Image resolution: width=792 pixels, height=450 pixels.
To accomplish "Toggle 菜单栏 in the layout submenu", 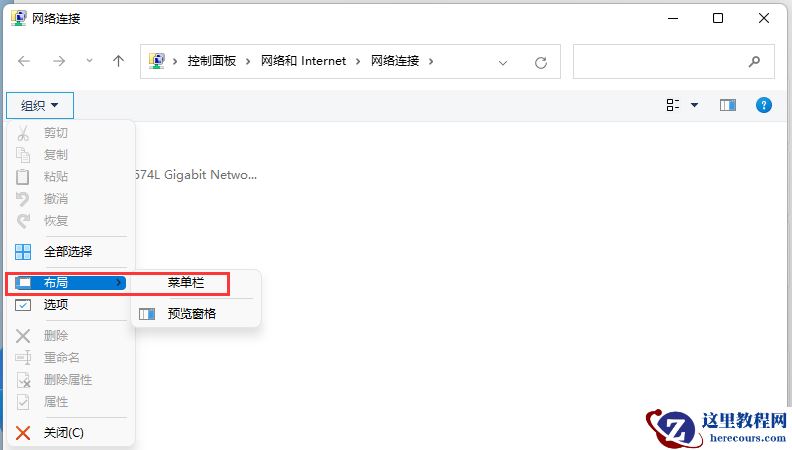I will (x=196, y=283).
